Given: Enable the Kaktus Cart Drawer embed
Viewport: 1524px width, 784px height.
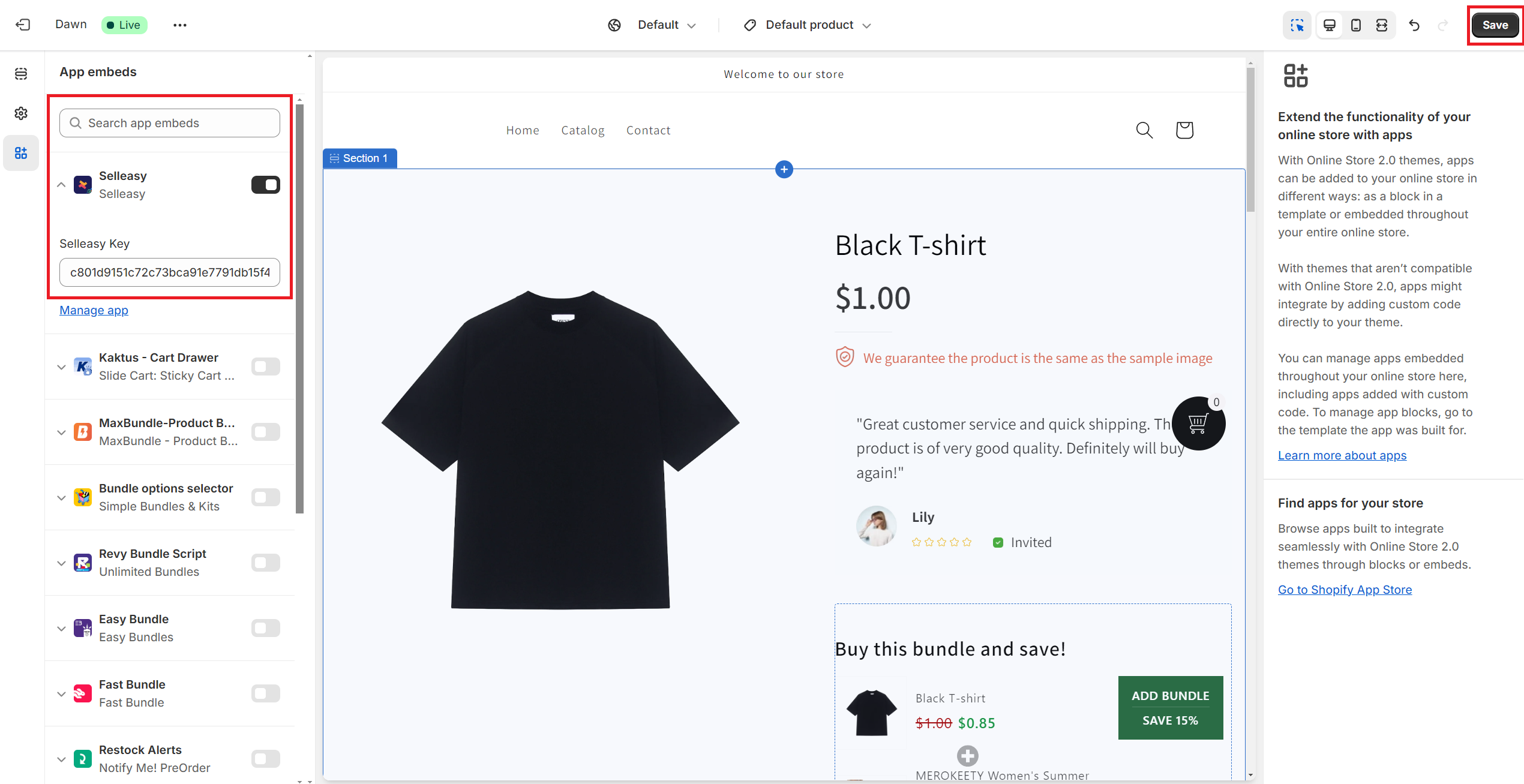Looking at the screenshot, I should coord(265,367).
